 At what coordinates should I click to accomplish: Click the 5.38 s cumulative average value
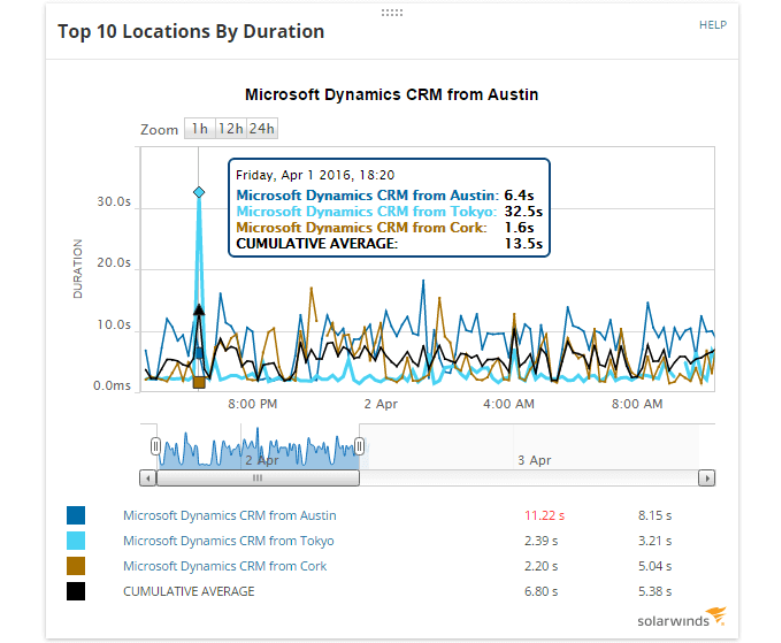tap(655, 592)
